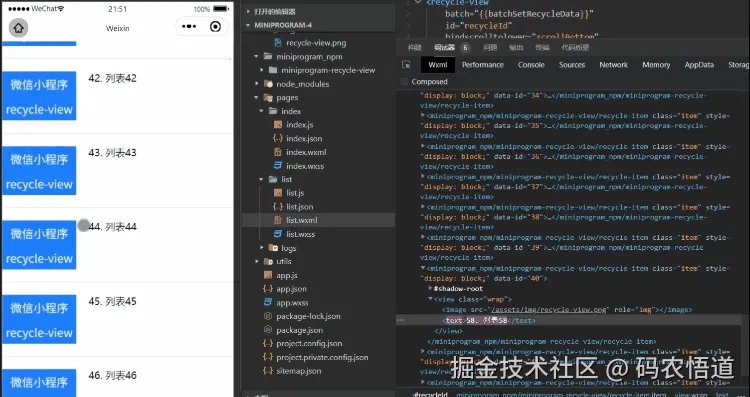Click the app.wxss style icon
Image resolution: width=750 pixels, height=397 pixels.
[x=268, y=302]
